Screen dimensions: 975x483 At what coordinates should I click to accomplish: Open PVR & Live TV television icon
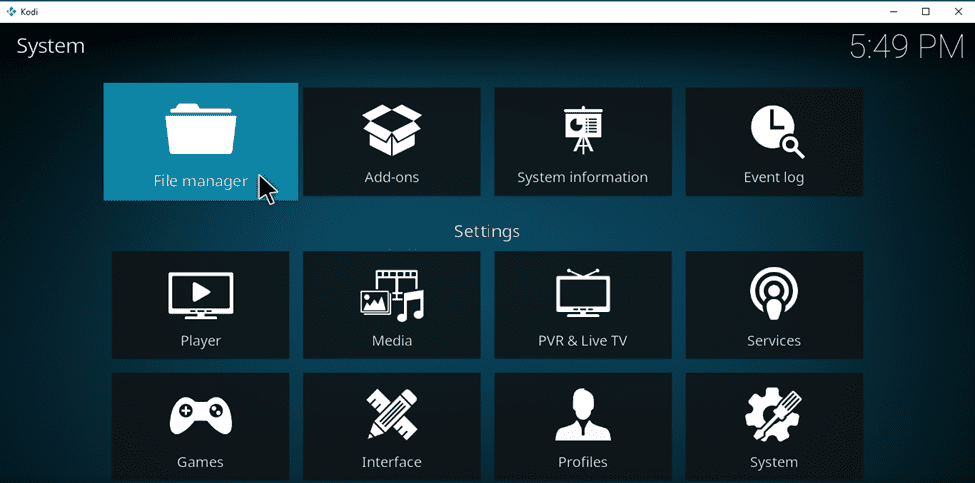[583, 292]
